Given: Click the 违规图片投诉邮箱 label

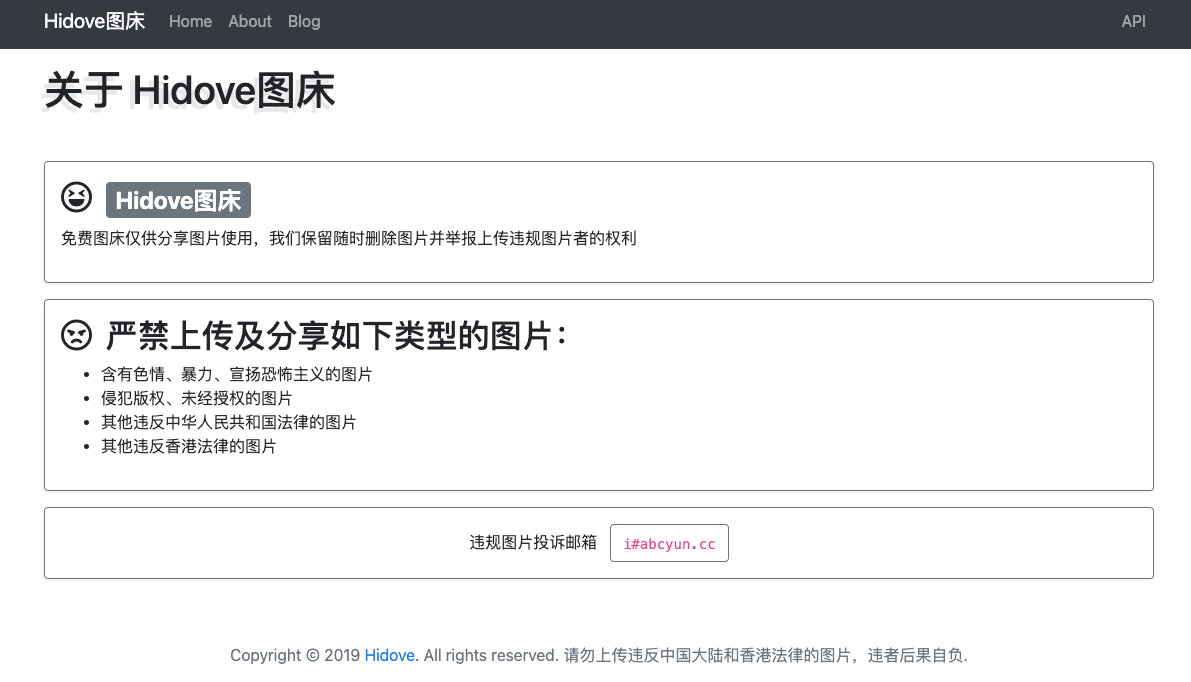Looking at the screenshot, I should 533,542.
